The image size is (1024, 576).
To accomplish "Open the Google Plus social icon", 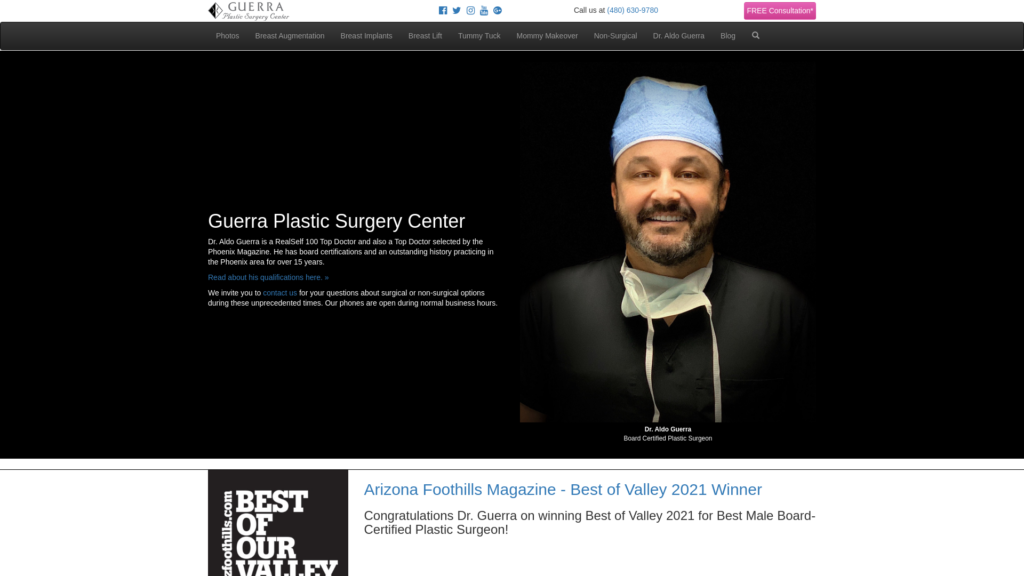I will tap(498, 10).
